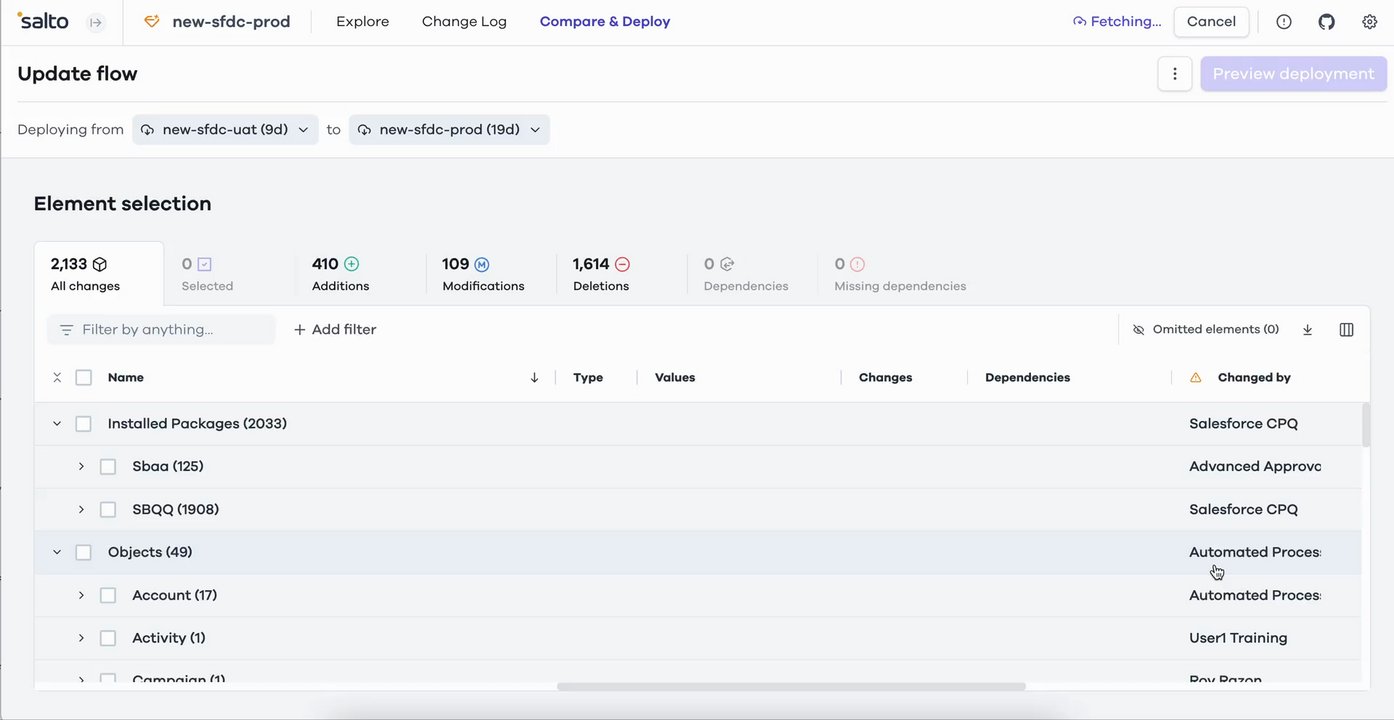The width and height of the screenshot is (1394, 720).
Task: Open the three-dot more options menu
Action: point(1175,74)
